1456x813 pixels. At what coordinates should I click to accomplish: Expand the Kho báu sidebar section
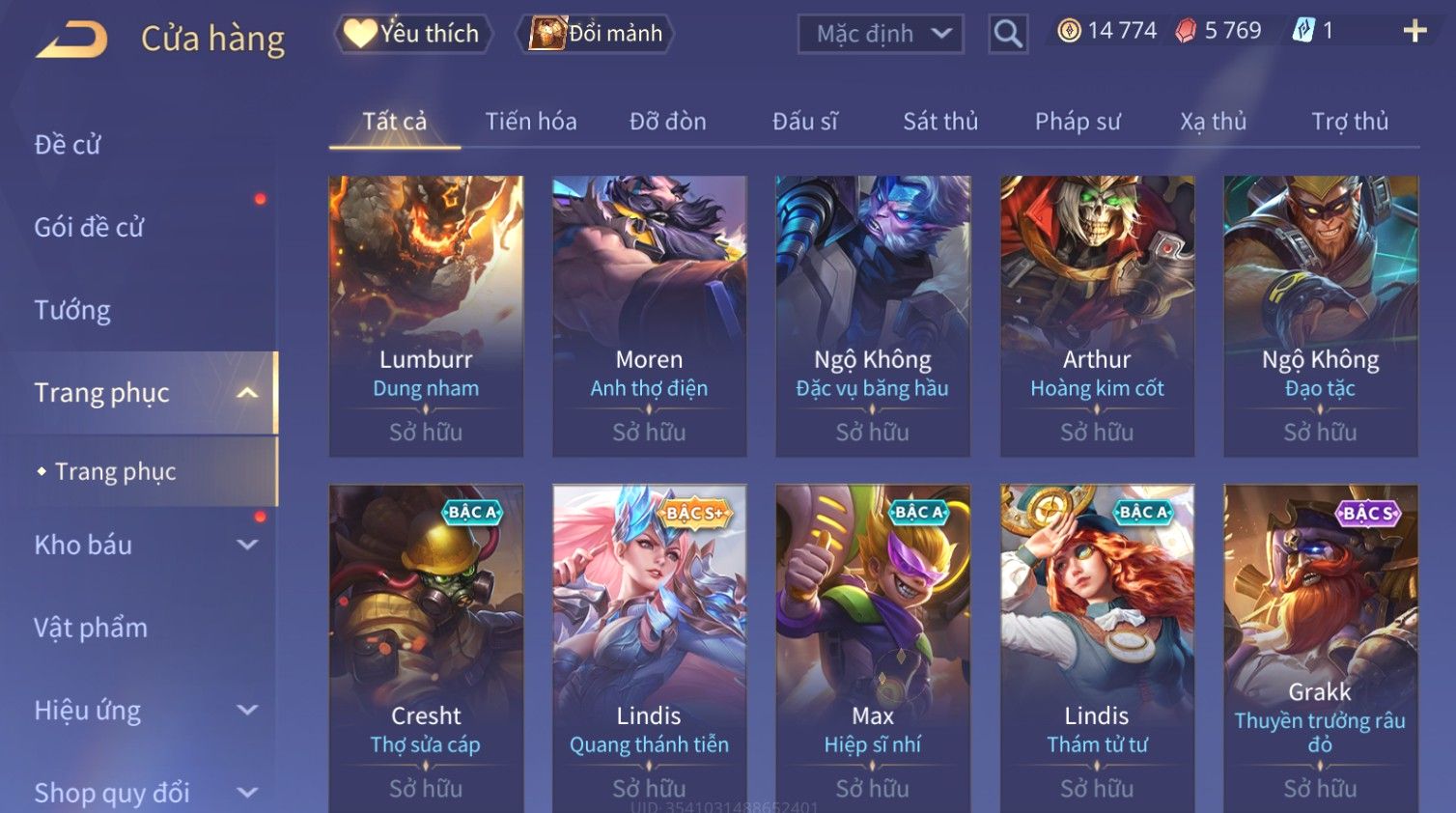247,545
